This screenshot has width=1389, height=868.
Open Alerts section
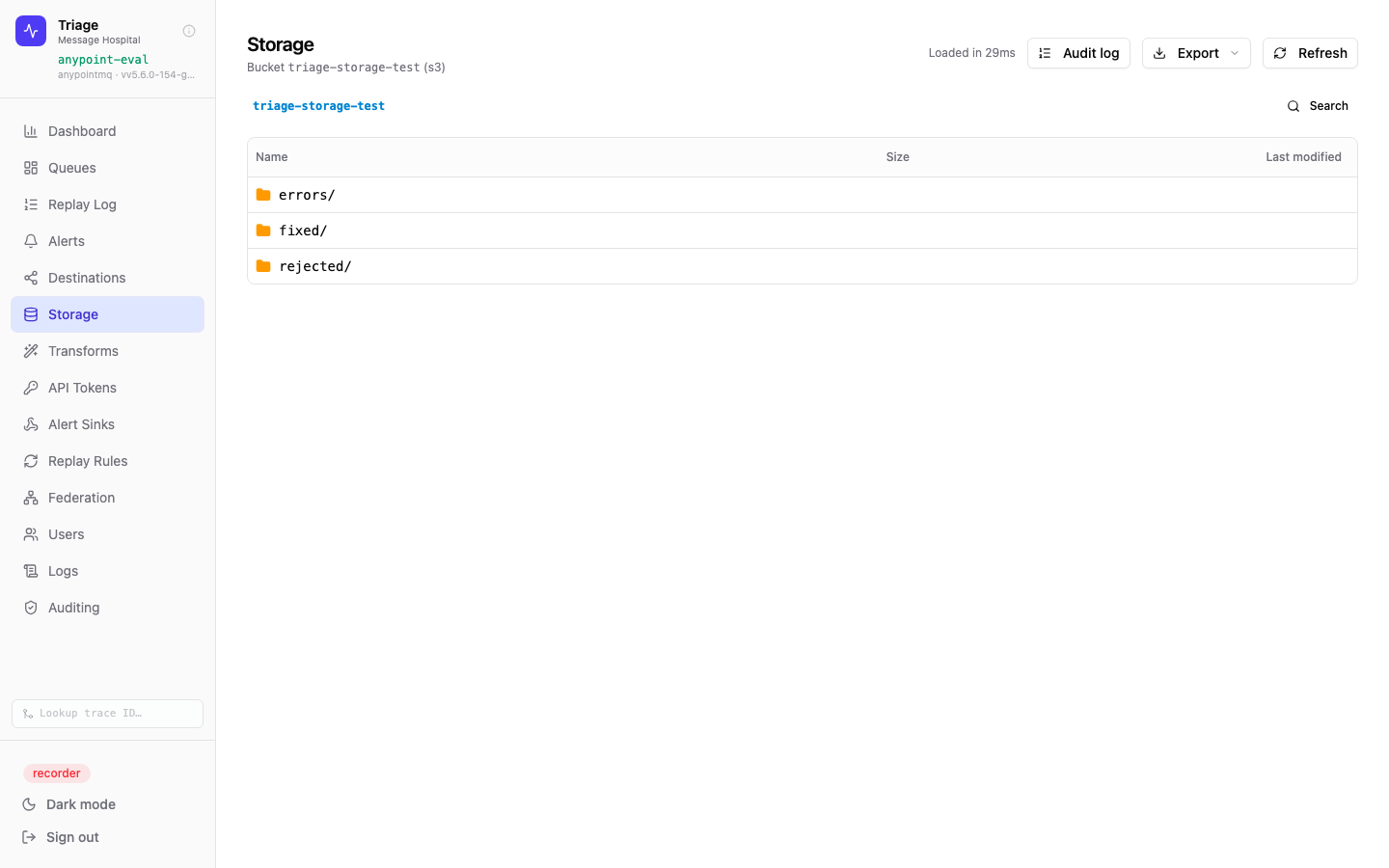tap(107, 241)
